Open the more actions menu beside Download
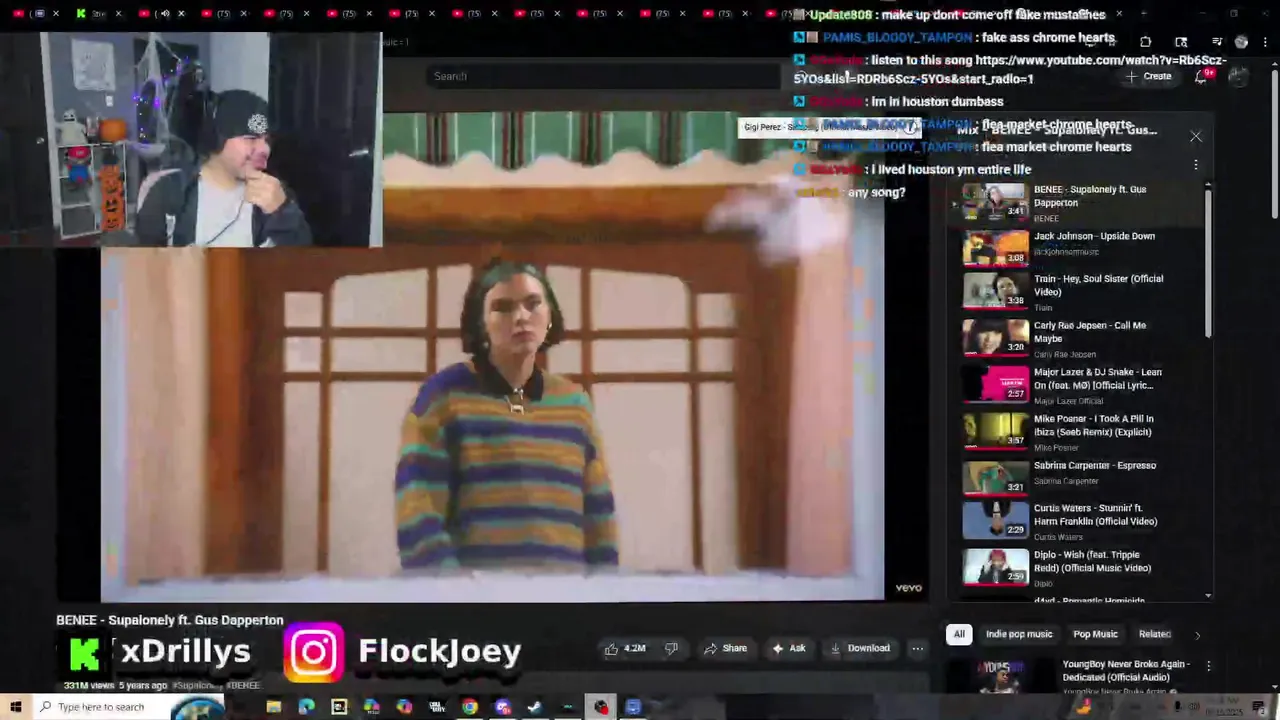Image resolution: width=1280 pixels, height=720 pixels. pos(917,648)
